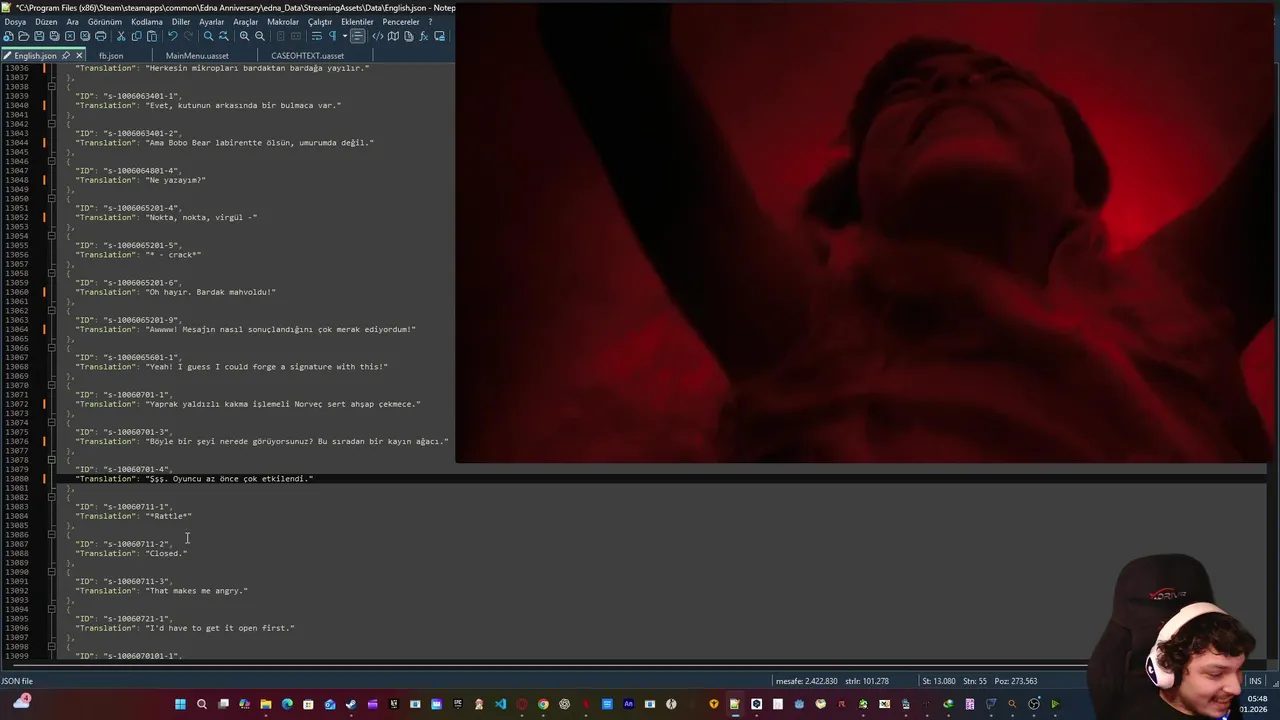Collapse the fold marker at line 13046
1280x720 pixels.
pos(51,161)
